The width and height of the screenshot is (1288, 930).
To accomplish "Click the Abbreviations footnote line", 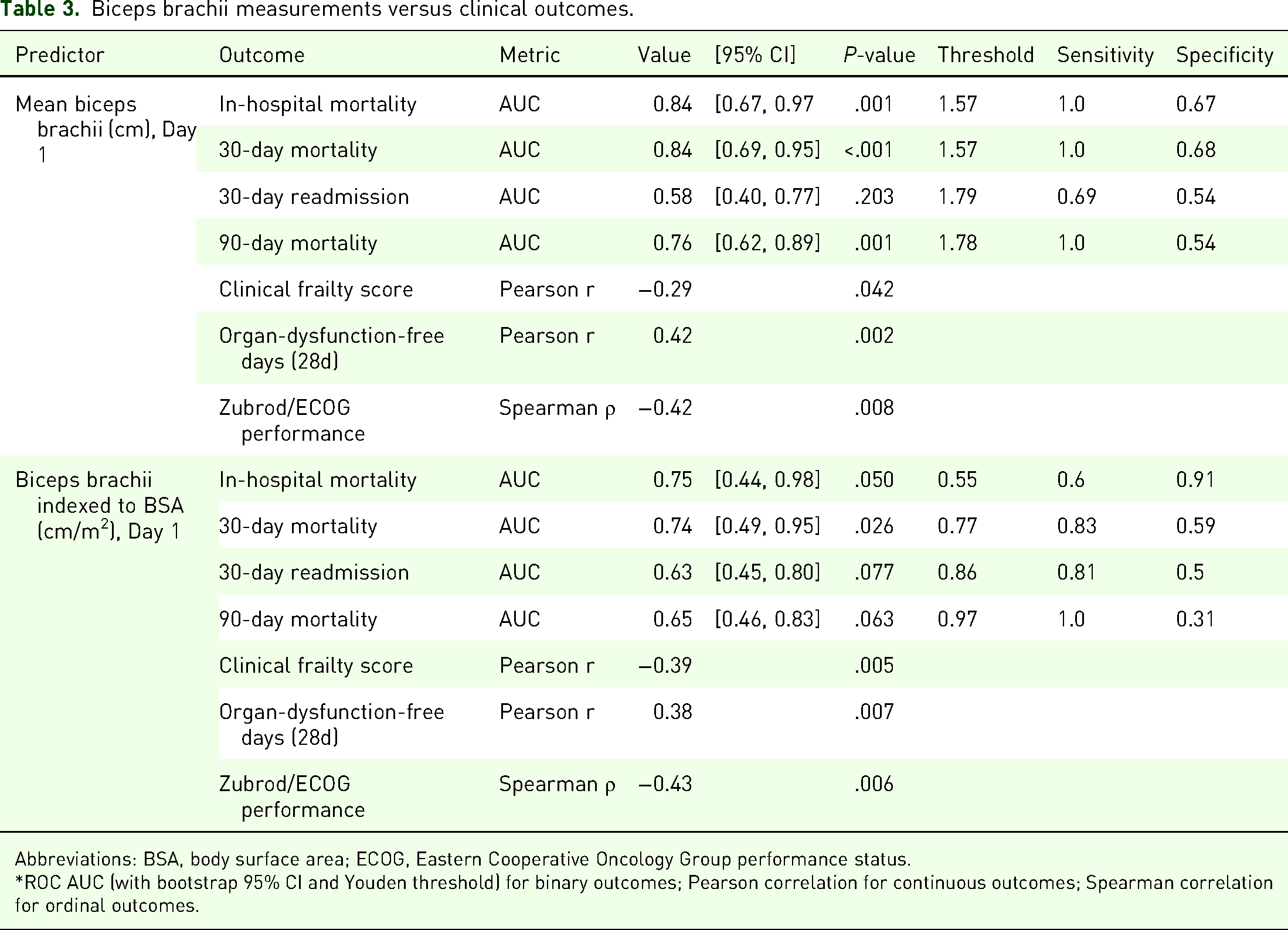I will (463, 859).
